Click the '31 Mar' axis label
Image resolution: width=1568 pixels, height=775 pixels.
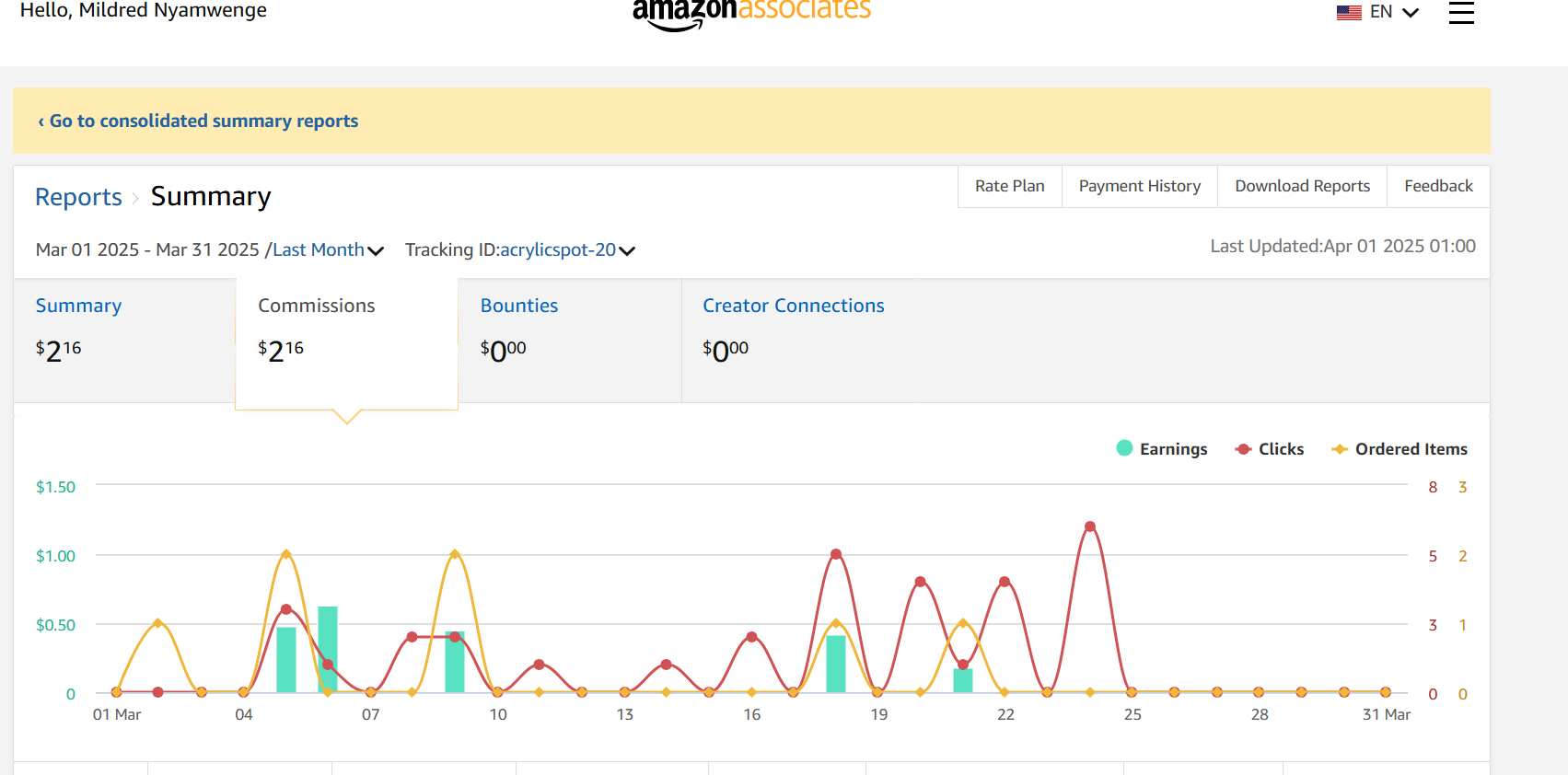pyautogui.click(x=1387, y=714)
